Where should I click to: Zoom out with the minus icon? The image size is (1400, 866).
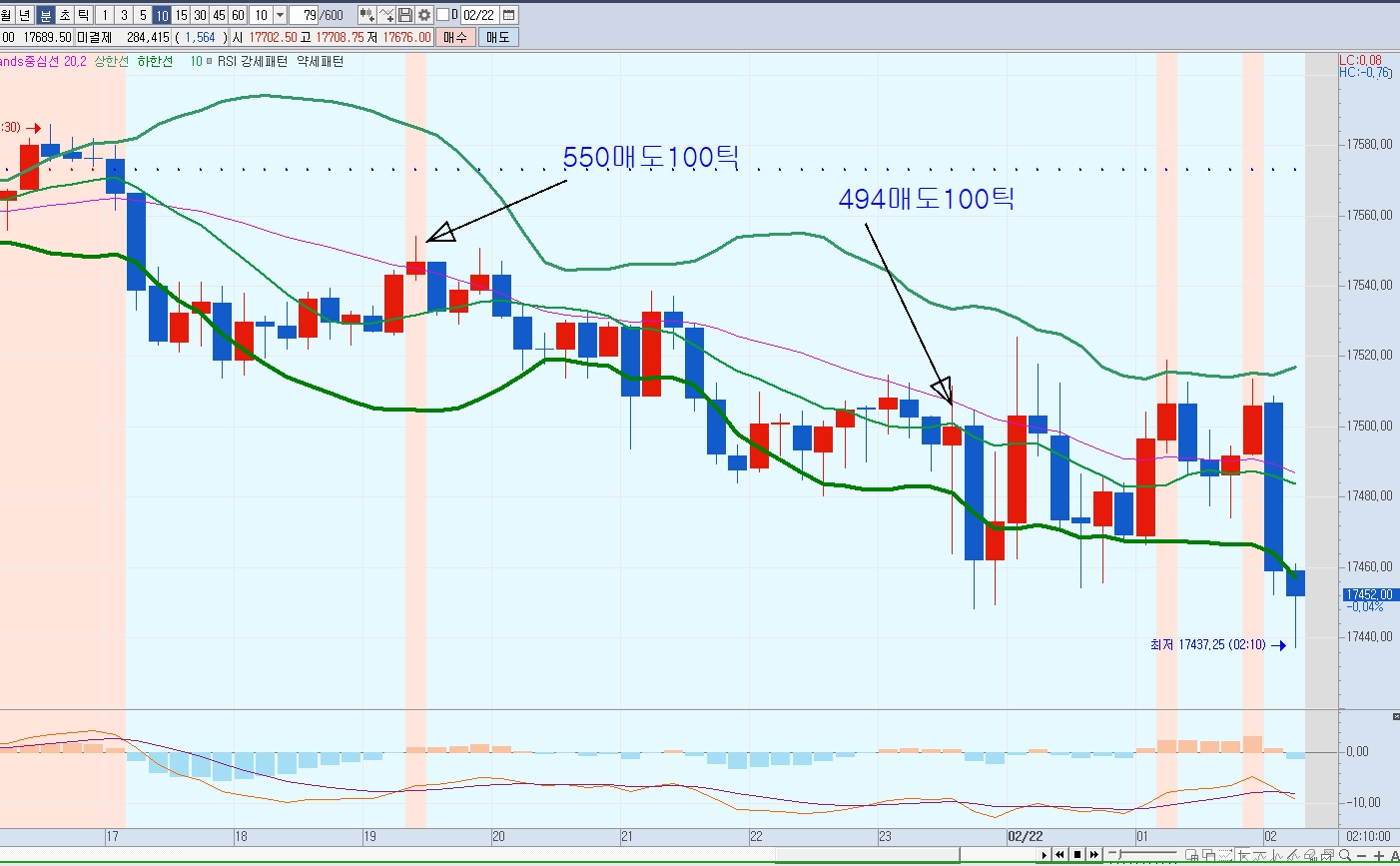pyautogui.click(x=1361, y=856)
